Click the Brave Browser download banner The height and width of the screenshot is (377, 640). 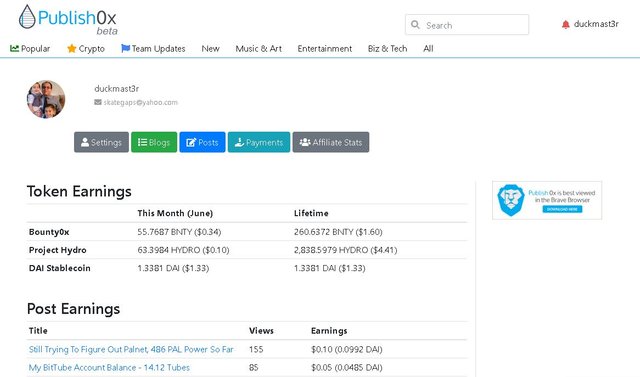pos(547,200)
